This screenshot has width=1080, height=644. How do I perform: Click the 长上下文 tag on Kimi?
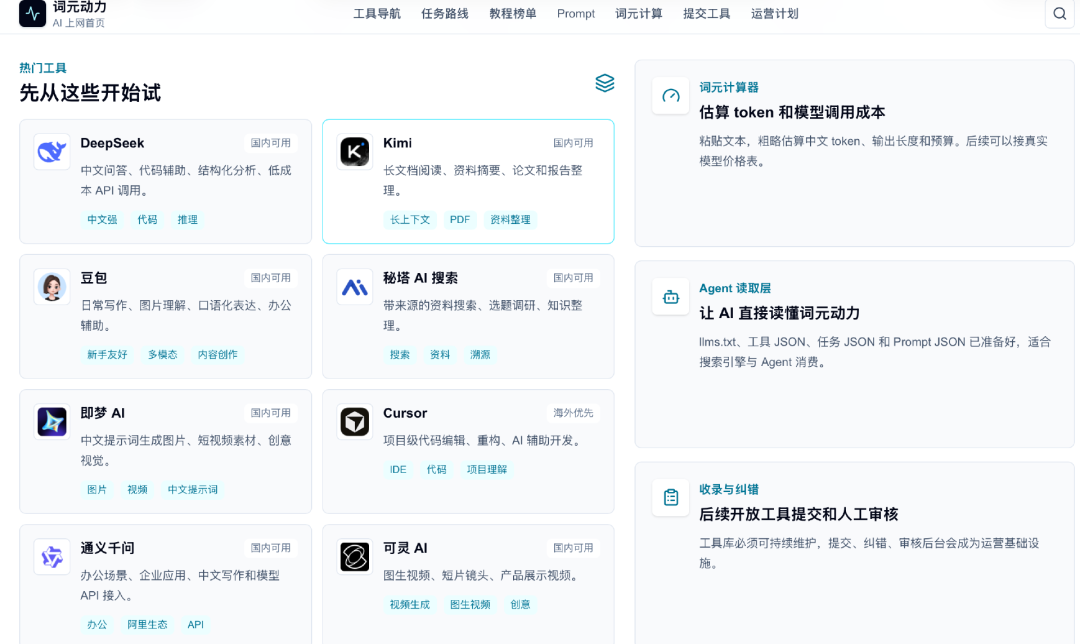point(410,220)
